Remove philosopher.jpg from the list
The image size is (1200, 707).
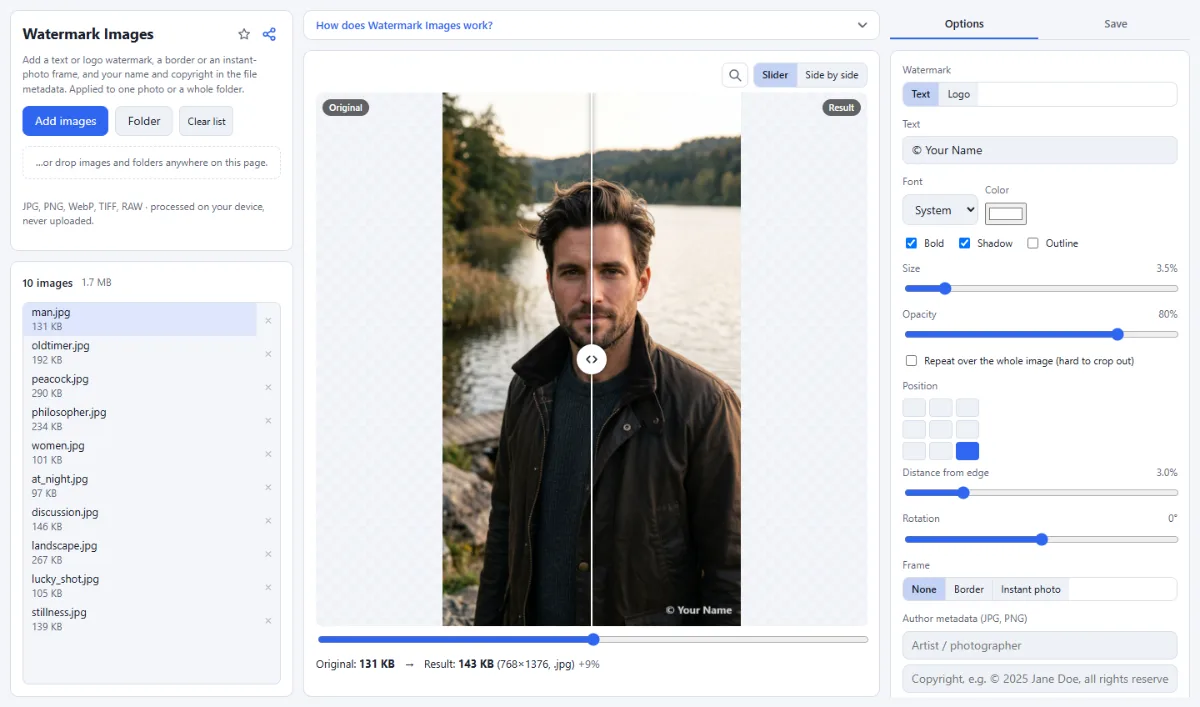[x=268, y=420]
